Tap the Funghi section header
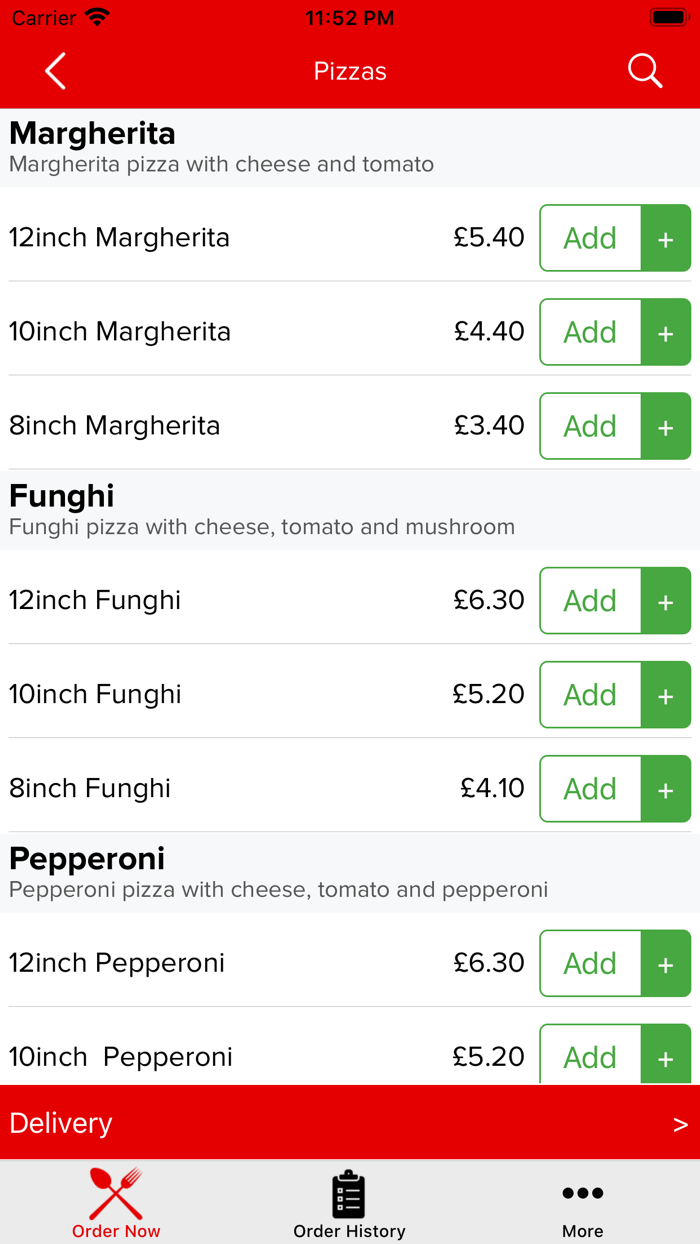This screenshot has width=700, height=1244. pyautogui.click(x=62, y=497)
